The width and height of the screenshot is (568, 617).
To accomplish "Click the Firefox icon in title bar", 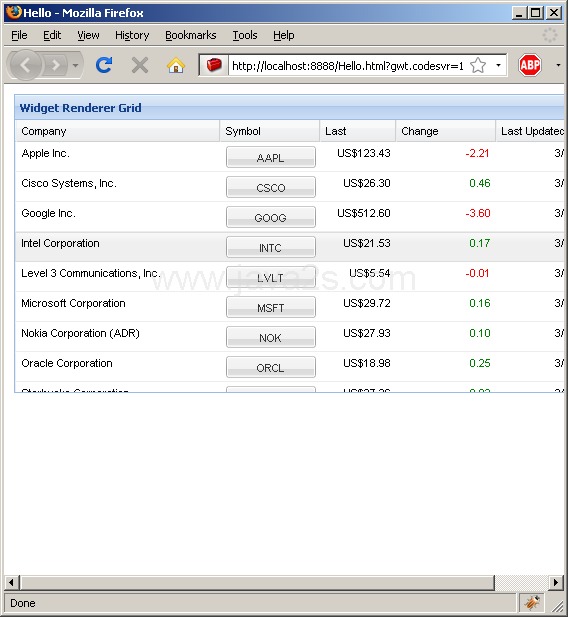I will (x=14, y=12).
